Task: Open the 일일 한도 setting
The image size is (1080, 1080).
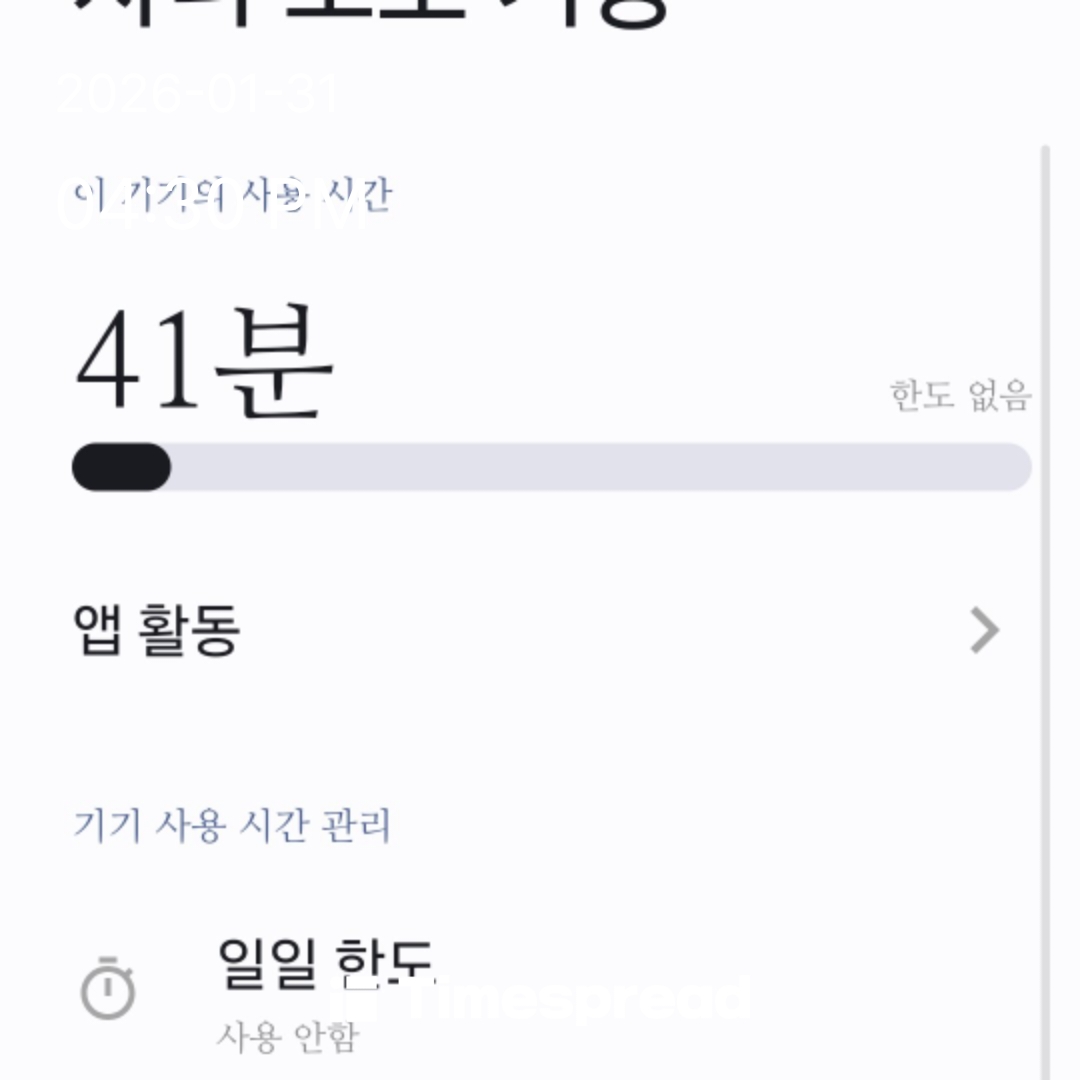Action: pyautogui.click(x=326, y=962)
